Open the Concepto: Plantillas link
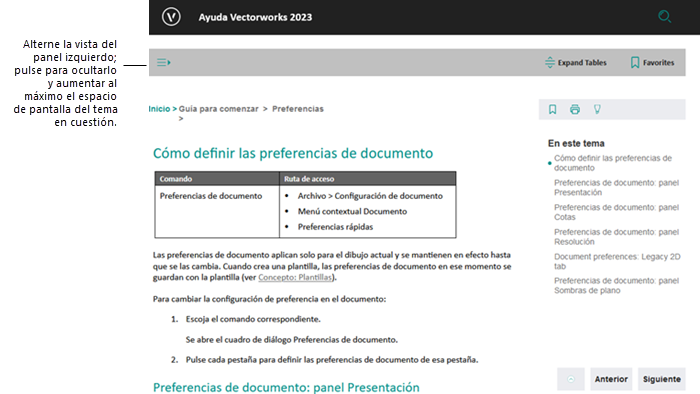Image resolution: width=700 pixels, height=394 pixels. coord(295,277)
